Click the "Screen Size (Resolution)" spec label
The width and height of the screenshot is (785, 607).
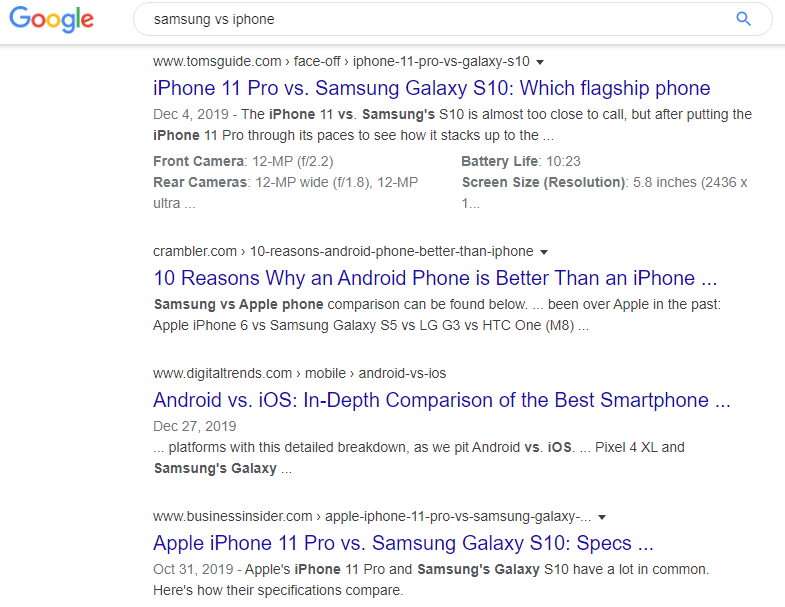544,182
